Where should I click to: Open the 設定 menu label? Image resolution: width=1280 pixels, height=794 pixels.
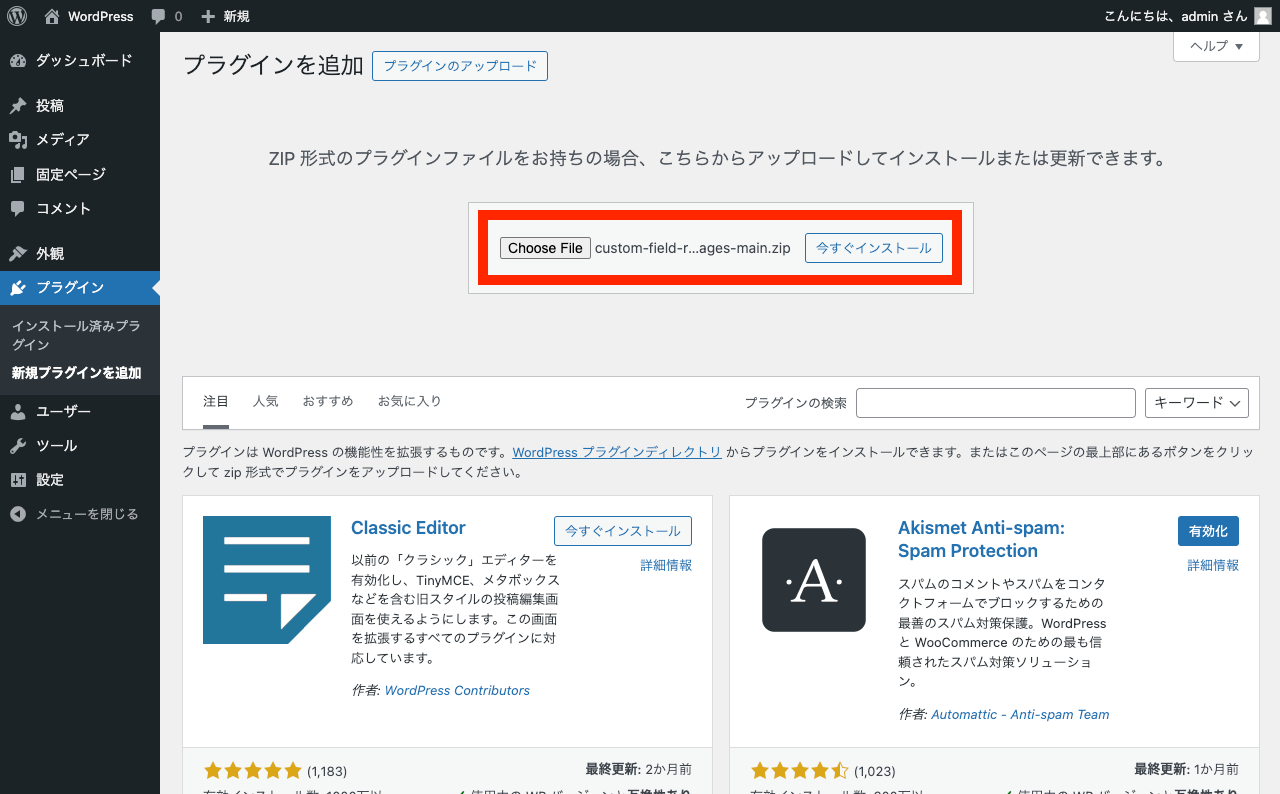click(50, 480)
